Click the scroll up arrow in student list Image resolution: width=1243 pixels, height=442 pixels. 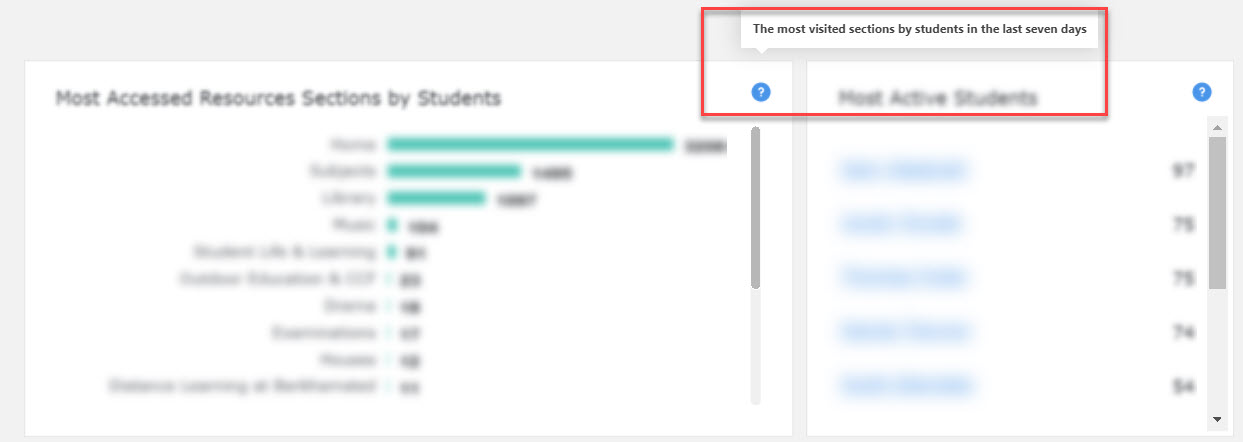click(x=1217, y=127)
